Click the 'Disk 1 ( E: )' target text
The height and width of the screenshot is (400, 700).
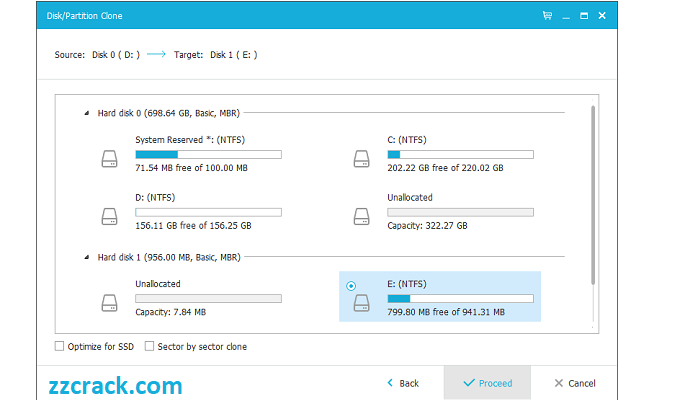click(x=234, y=55)
